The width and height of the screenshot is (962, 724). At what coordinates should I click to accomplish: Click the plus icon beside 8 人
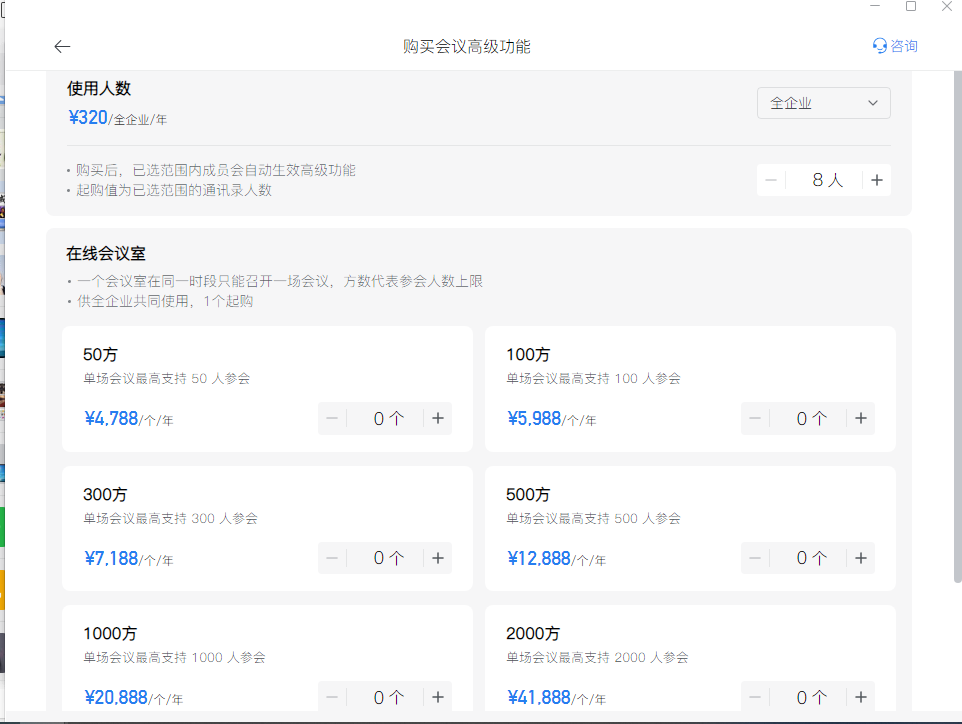[x=876, y=180]
